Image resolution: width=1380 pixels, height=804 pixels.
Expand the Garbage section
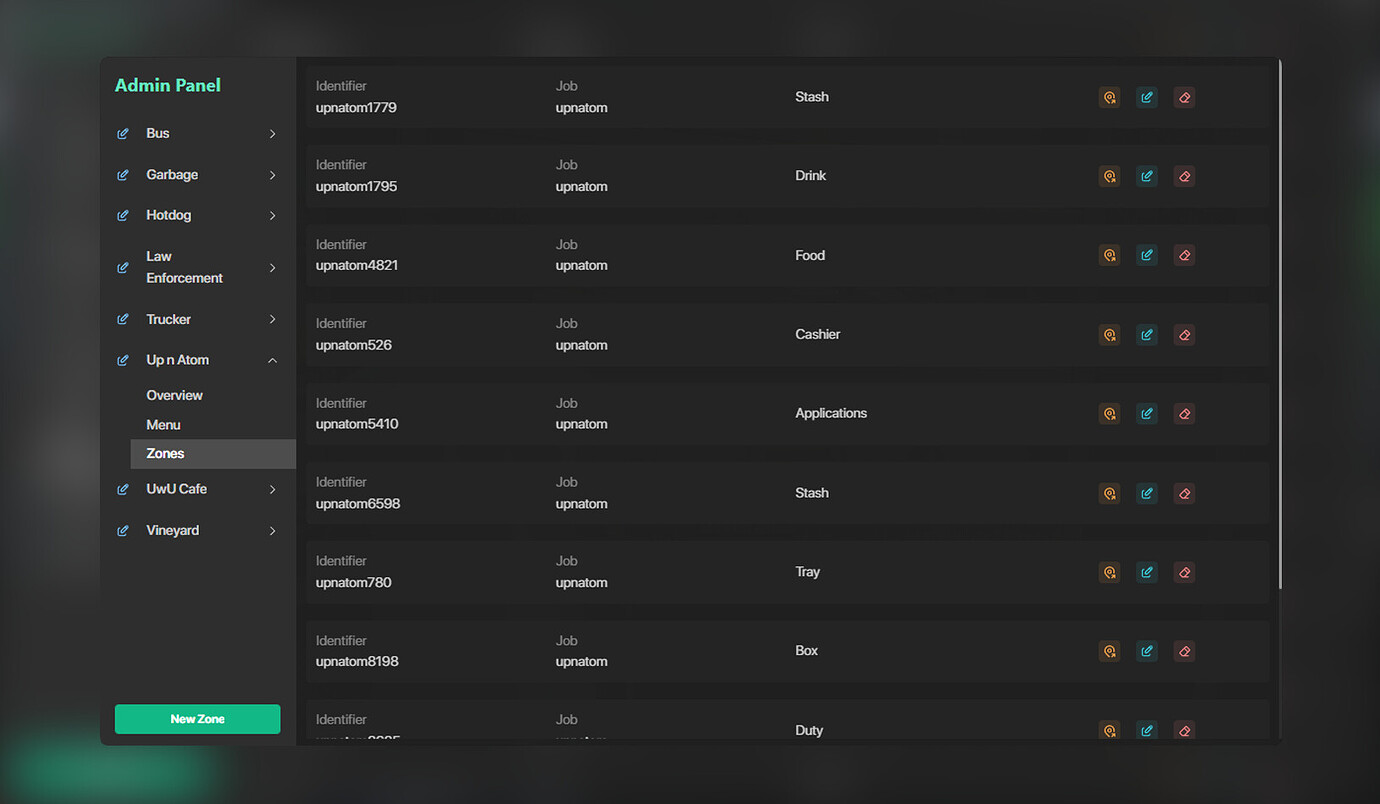click(x=272, y=174)
